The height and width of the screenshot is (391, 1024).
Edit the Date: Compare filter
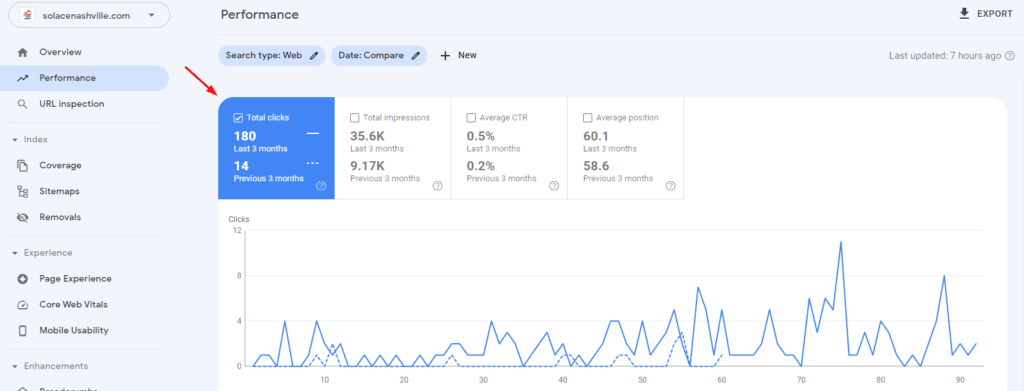pyautogui.click(x=379, y=55)
